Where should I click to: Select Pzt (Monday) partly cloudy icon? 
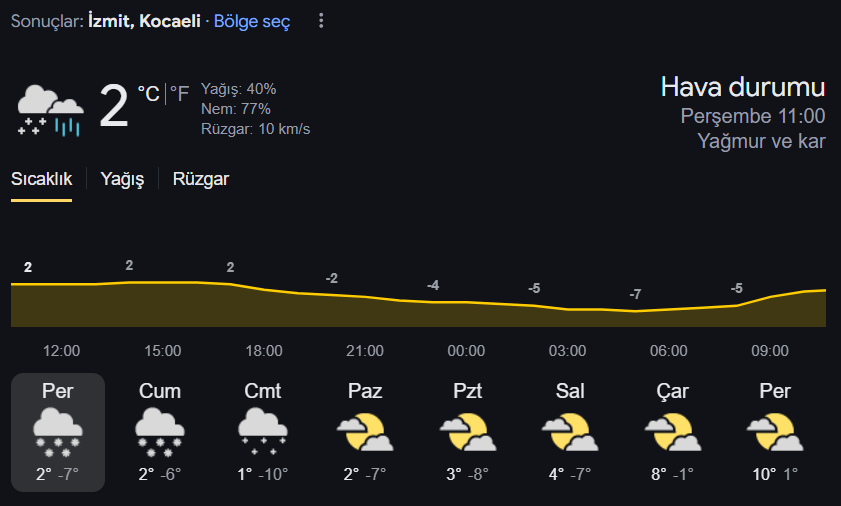point(468,432)
